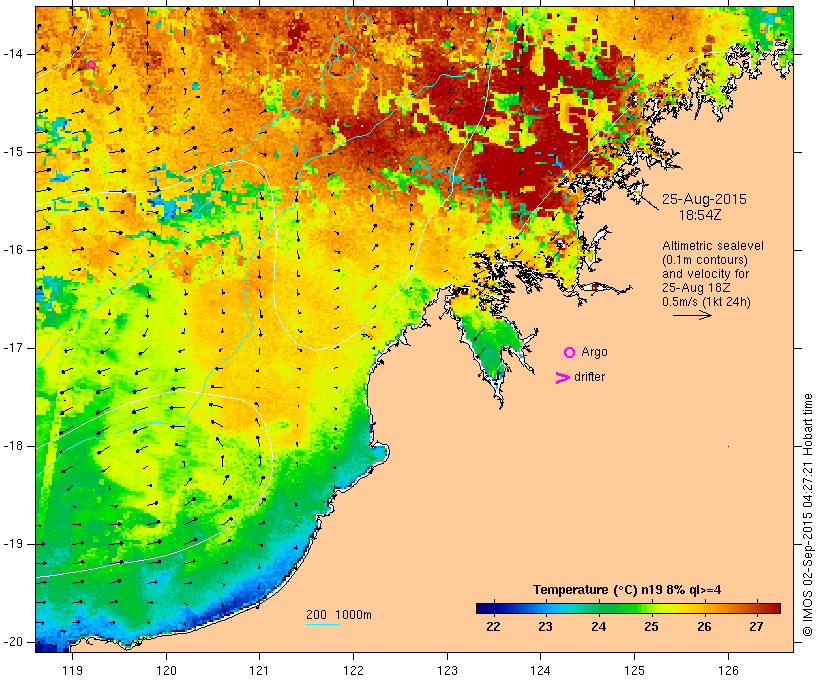Click the '0.5m/s (1kt 24h)' scale text

(x=706, y=302)
